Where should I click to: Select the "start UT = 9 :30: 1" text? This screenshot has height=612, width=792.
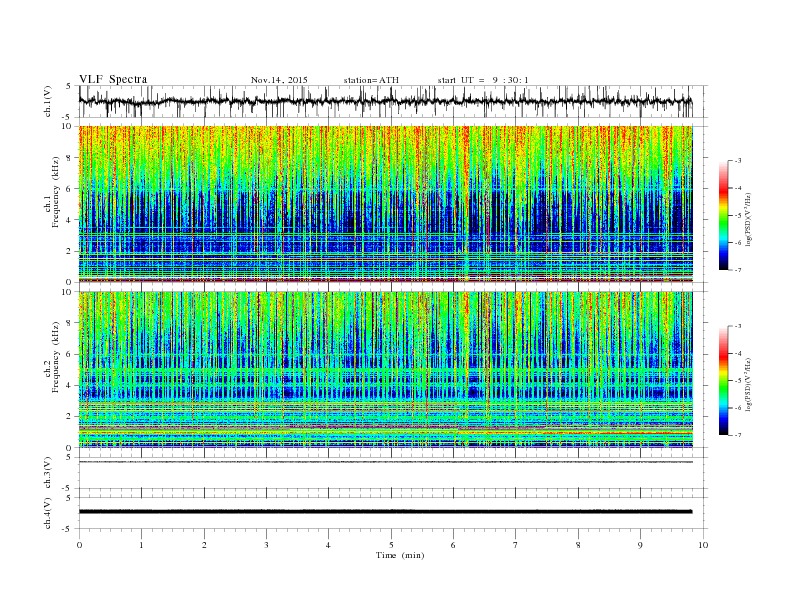[483, 80]
